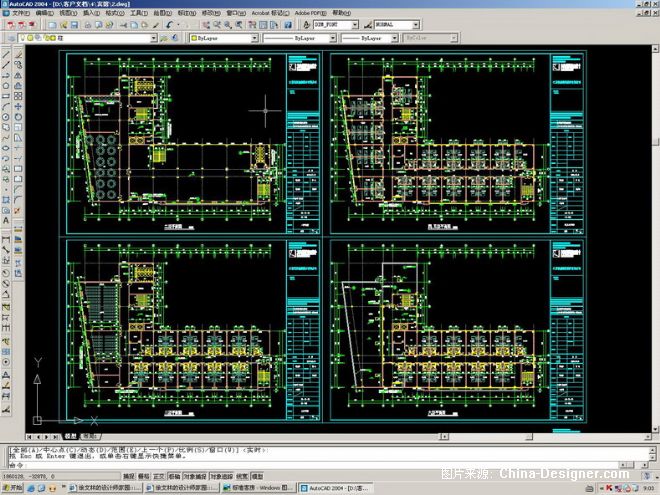Screen dimensions: 660x495
Task: Toggle 捕捉 snap mode in status bar
Action: [x=128, y=476]
